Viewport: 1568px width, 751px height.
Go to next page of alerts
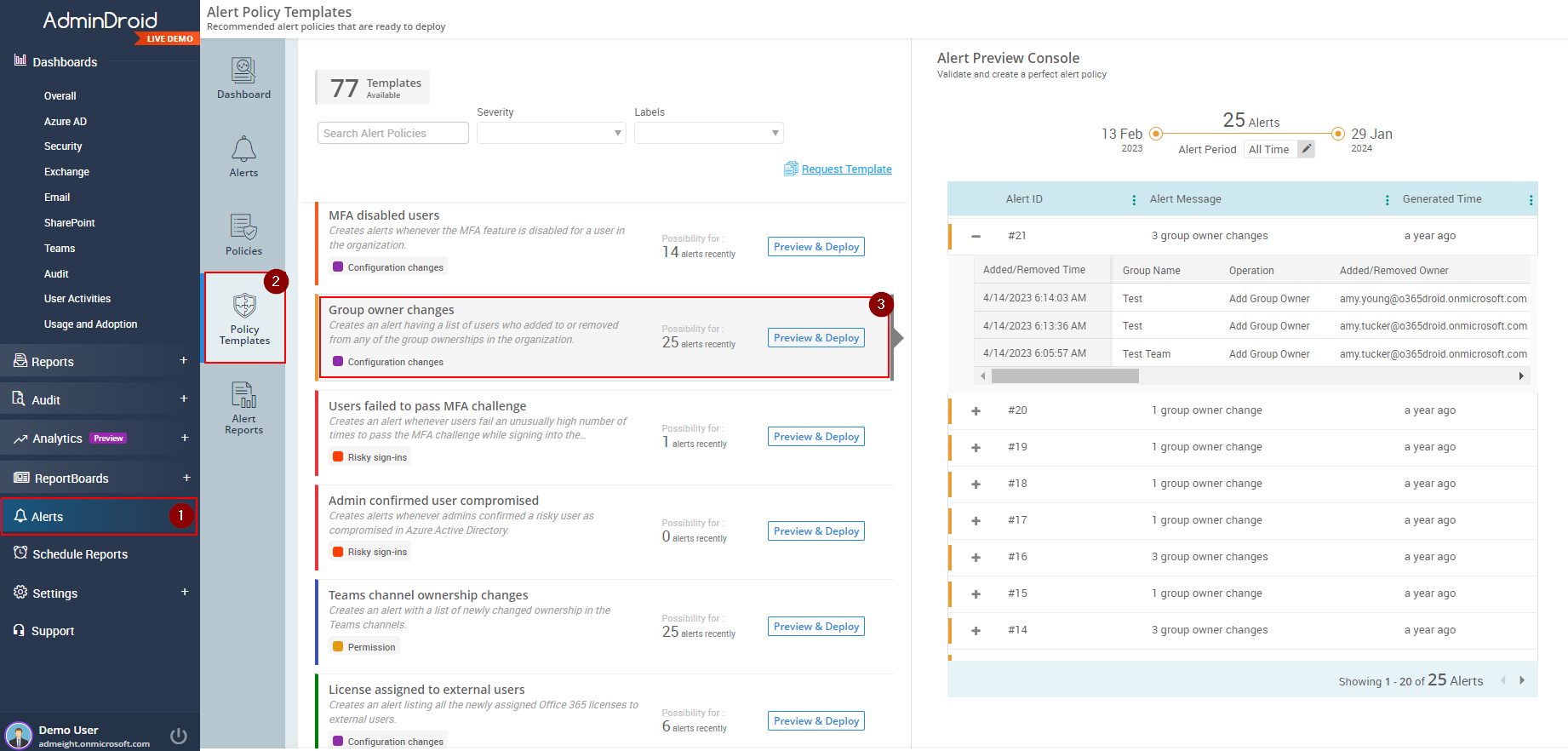coord(1522,680)
